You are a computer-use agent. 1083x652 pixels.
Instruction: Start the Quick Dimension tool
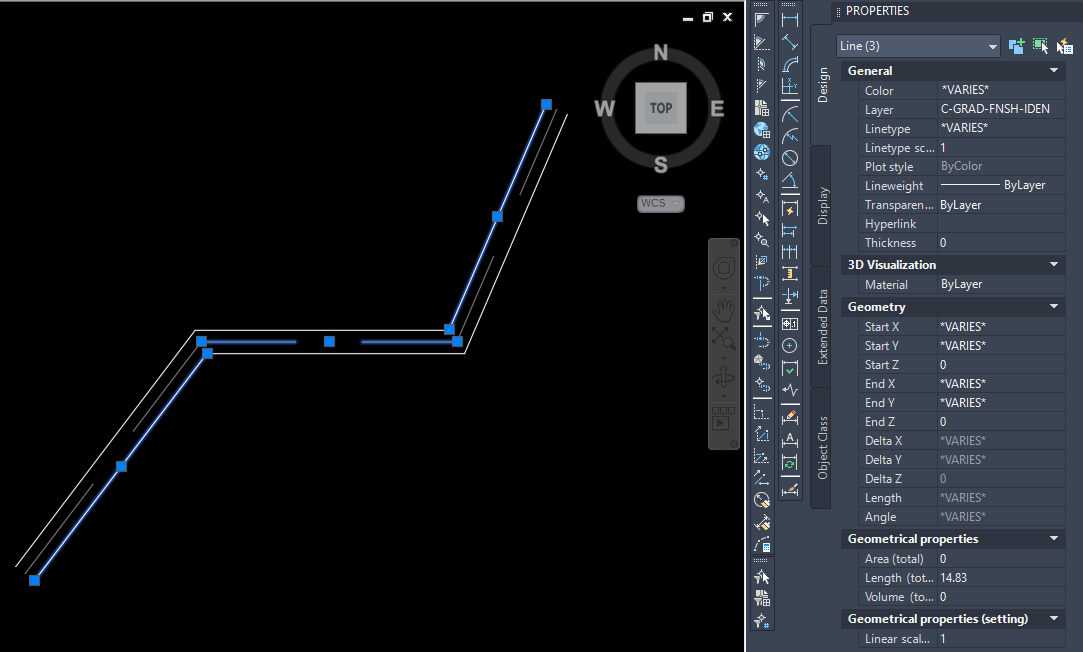click(x=789, y=209)
